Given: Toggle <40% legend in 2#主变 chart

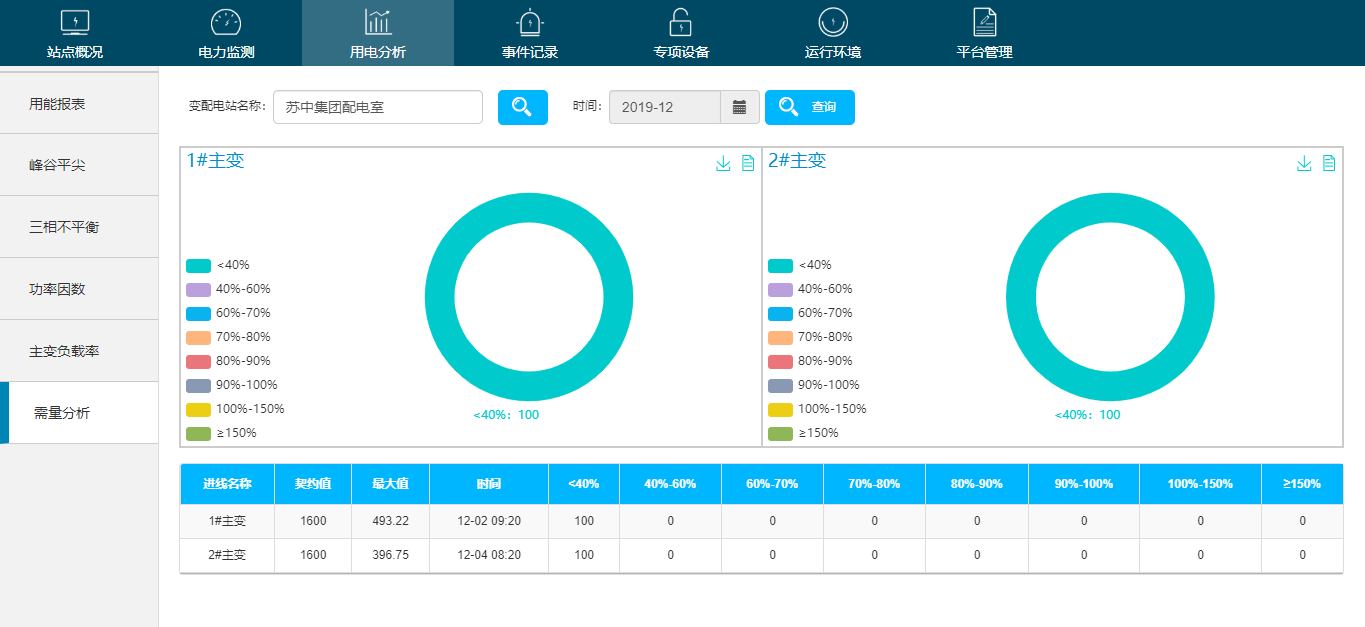Looking at the screenshot, I should pyautogui.click(x=800, y=266).
